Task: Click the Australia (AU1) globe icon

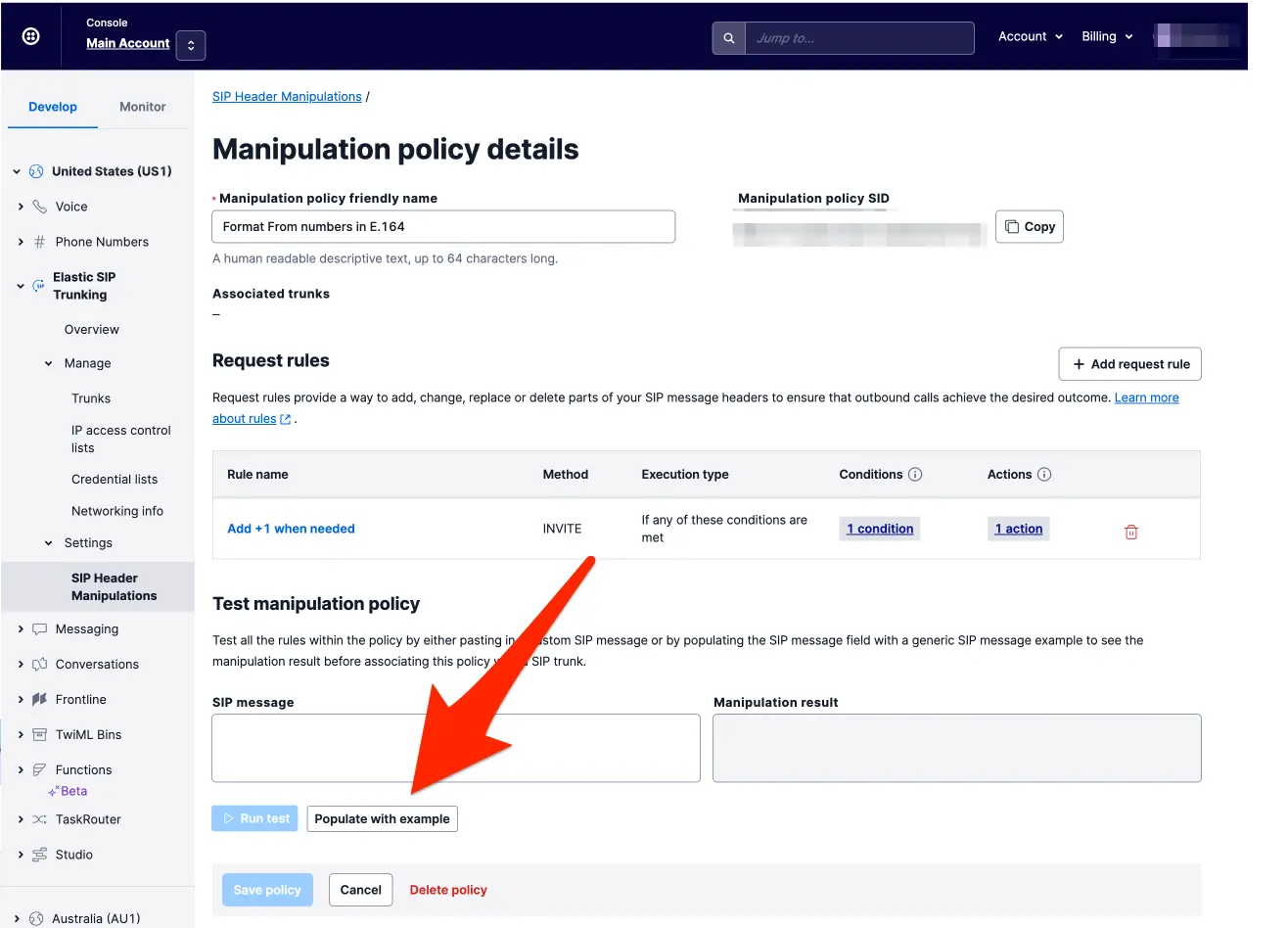Action: click(x=36, y=919)
